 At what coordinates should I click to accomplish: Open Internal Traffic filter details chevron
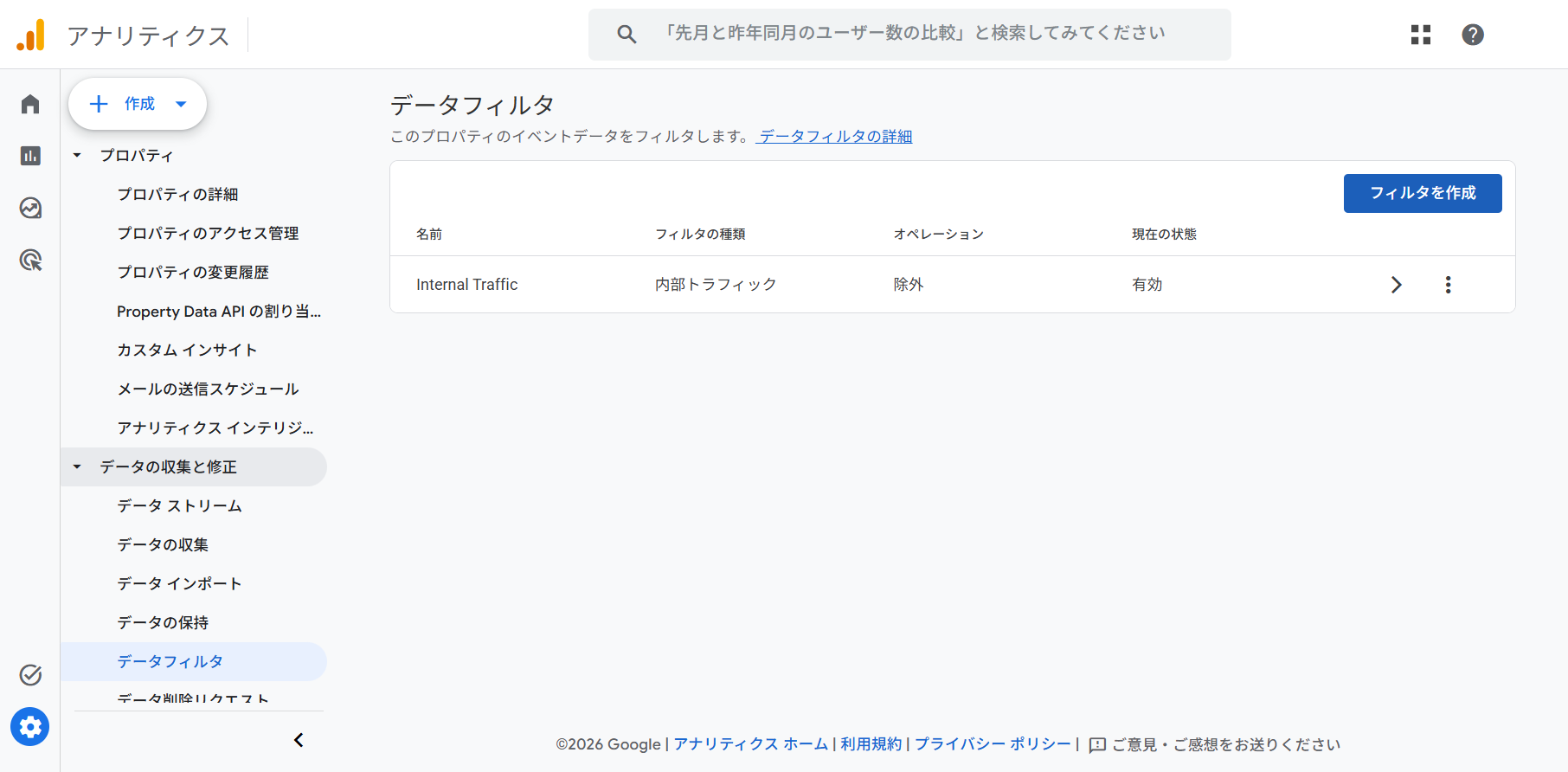pos(1396,285)
